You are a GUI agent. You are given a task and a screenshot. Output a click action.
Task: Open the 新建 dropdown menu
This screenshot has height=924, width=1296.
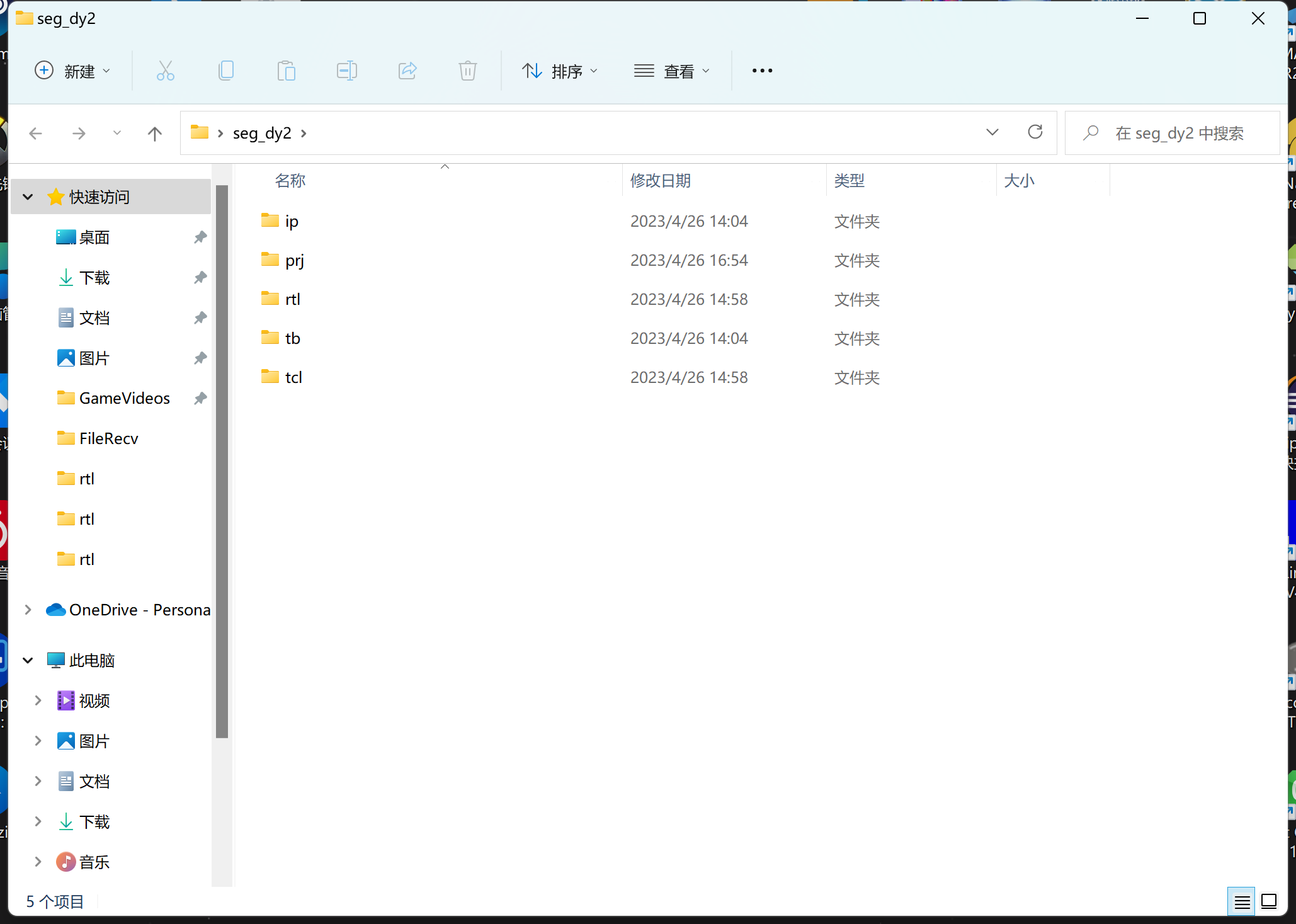pyautogui.click(x=72, y=71)
